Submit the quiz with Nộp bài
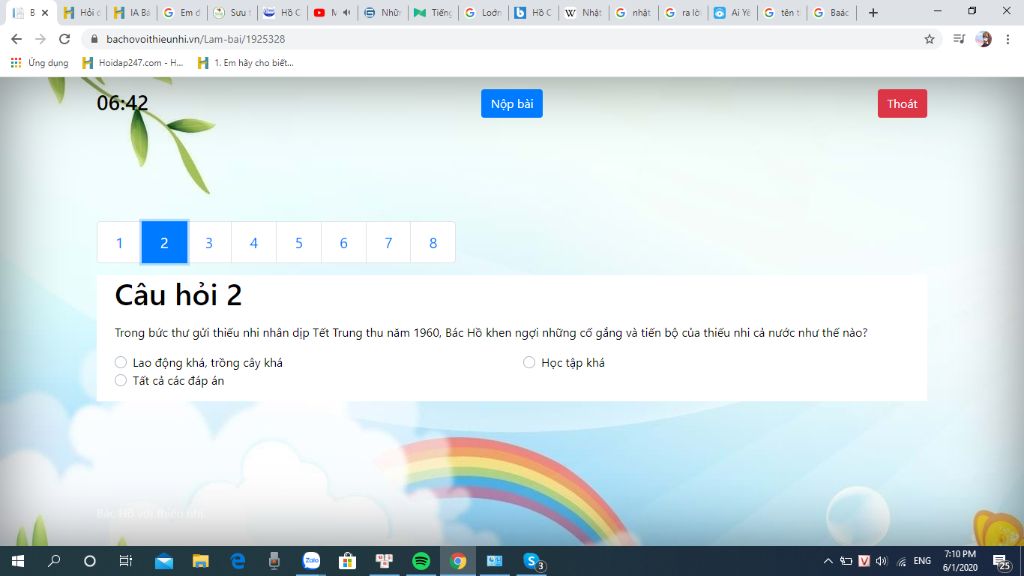This screenshot has height=576, width=1024. tap(512, 104)
